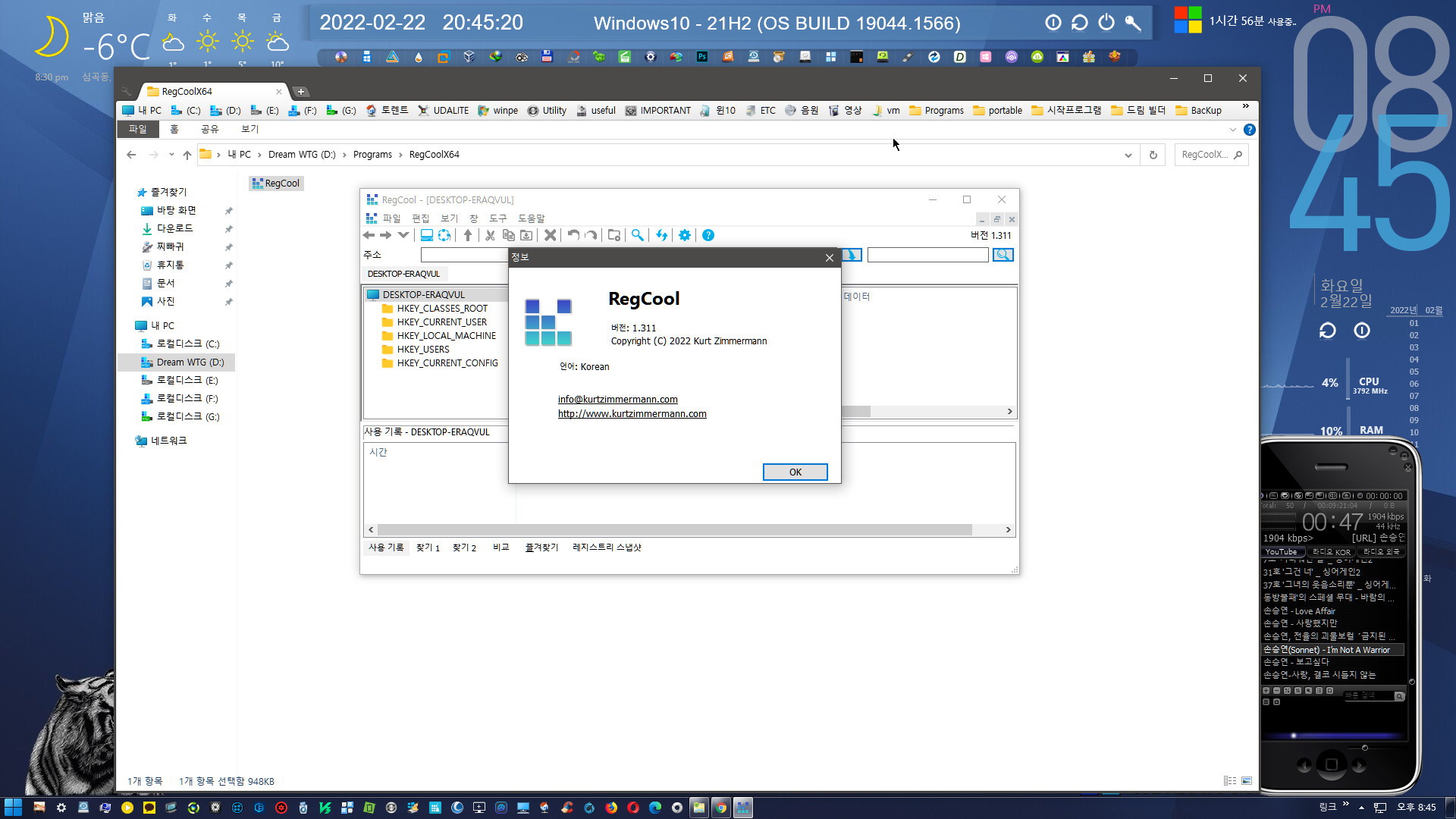
Task: Expand the Explorer ribbon chevron
Action: click(x=1233, y=130)
